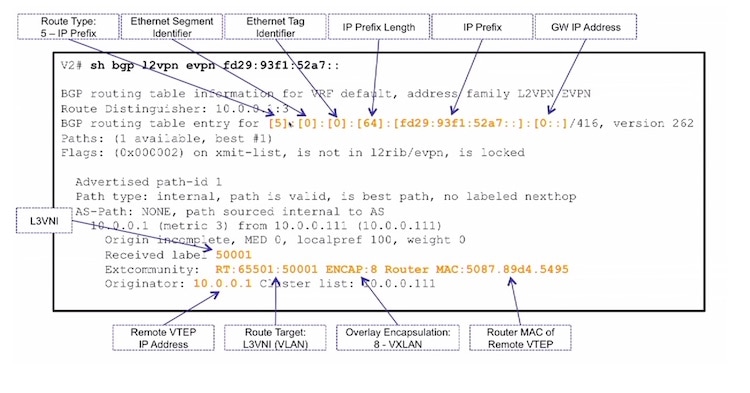750x393 pixels.
Task: Click the orange 'RT:65501:50001' extcommunity value
Action: tap(266, 269)
